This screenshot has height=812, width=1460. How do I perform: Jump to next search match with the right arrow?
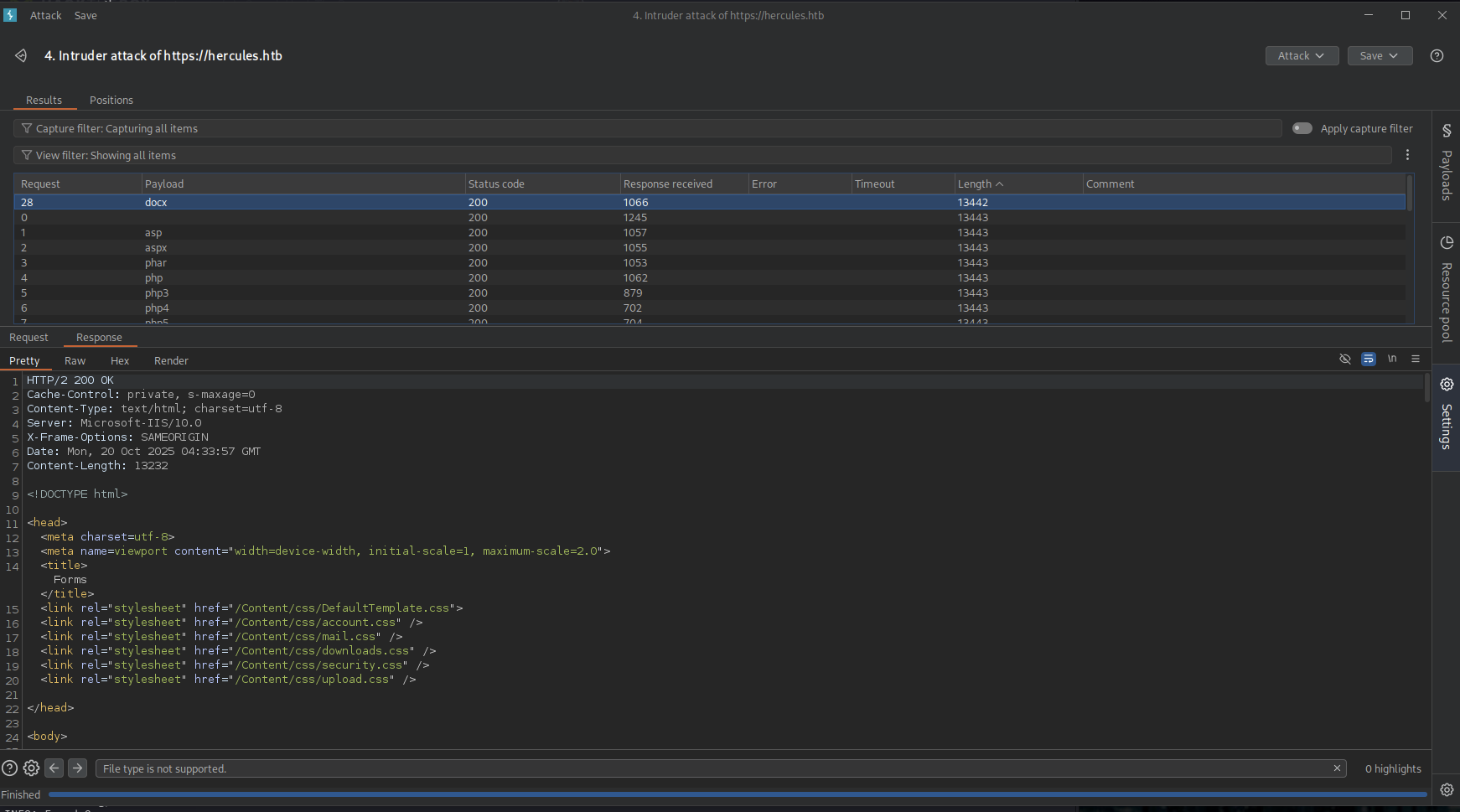77,768
